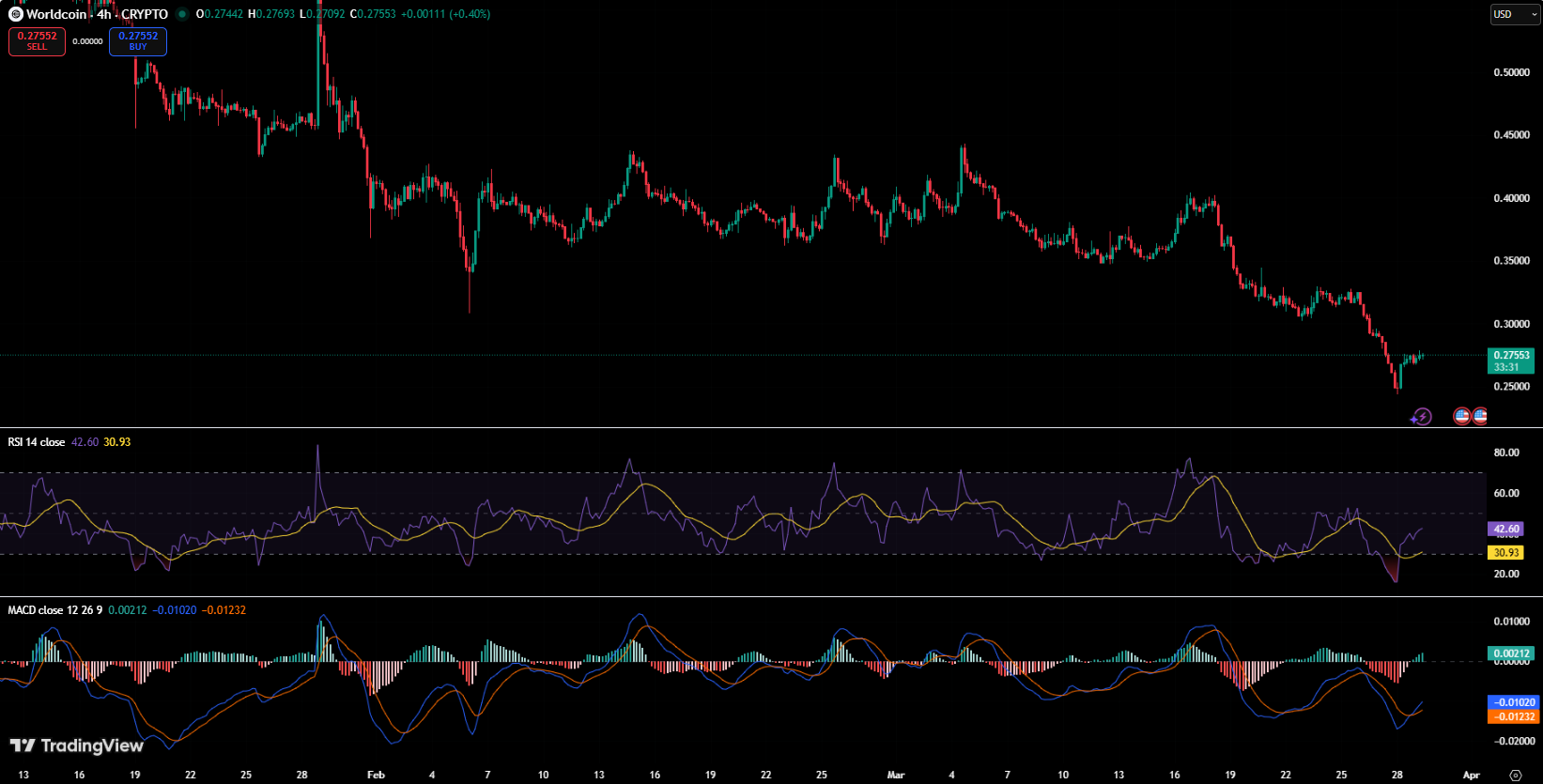This screenshot has height=784, width=1543.
Task: Click the Worldcoin logo icon
Action: (15, 14)
